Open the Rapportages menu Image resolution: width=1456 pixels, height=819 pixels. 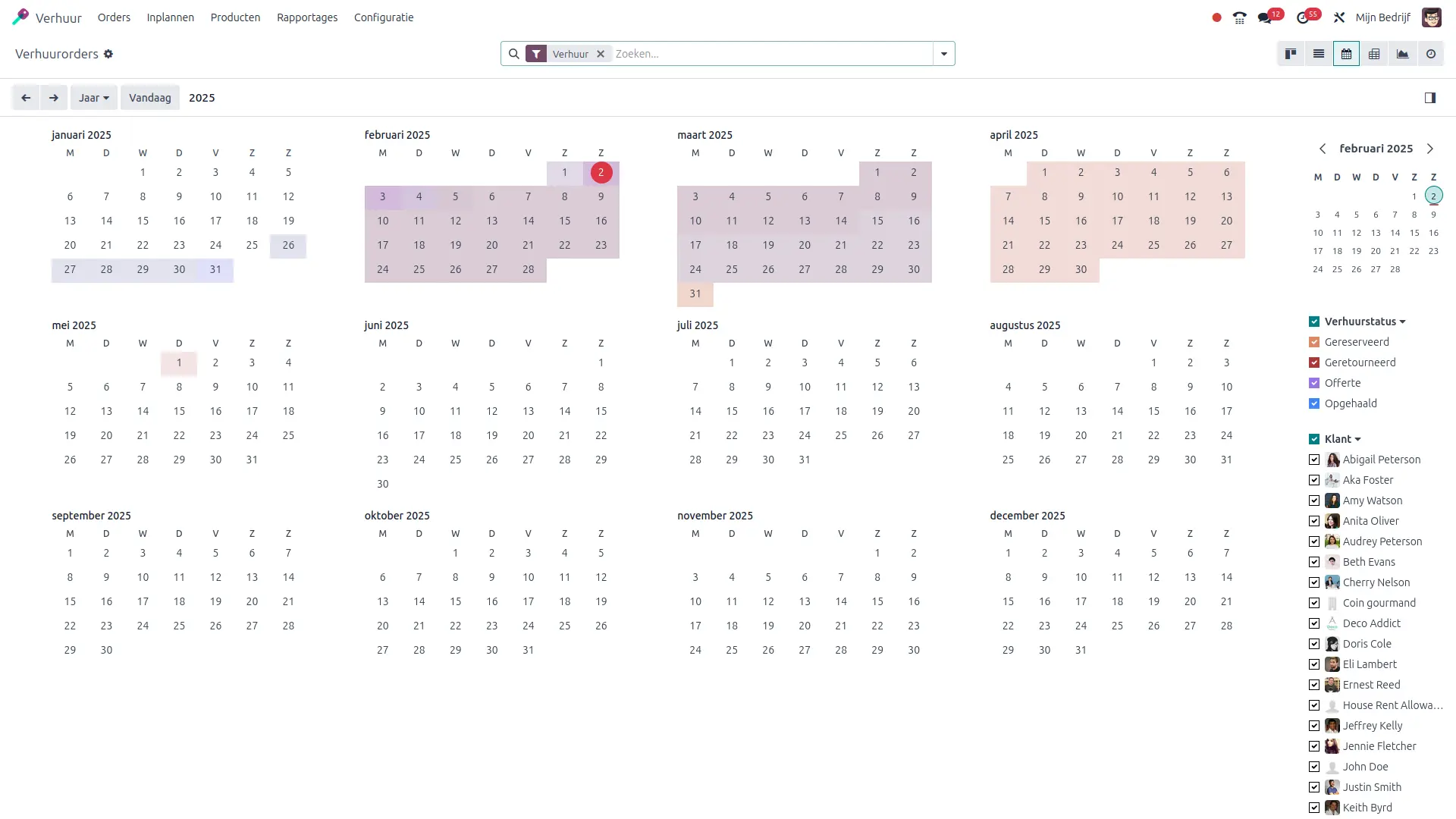pyautogui.click(x=306, y=17)
